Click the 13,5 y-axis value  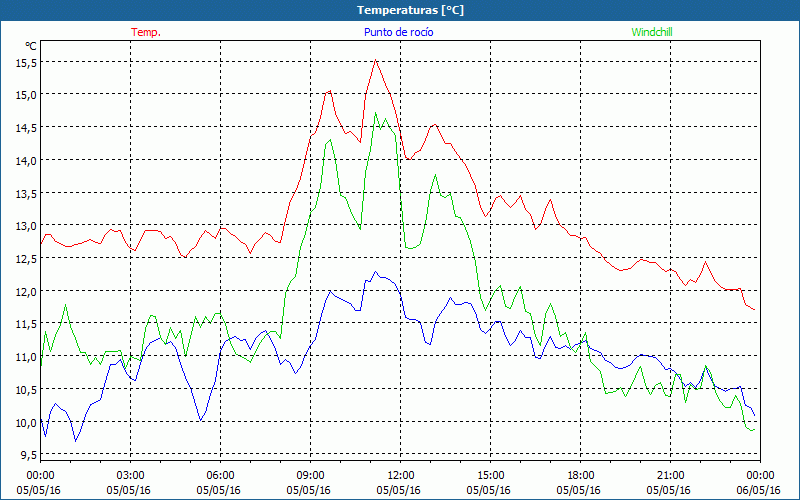26,193
